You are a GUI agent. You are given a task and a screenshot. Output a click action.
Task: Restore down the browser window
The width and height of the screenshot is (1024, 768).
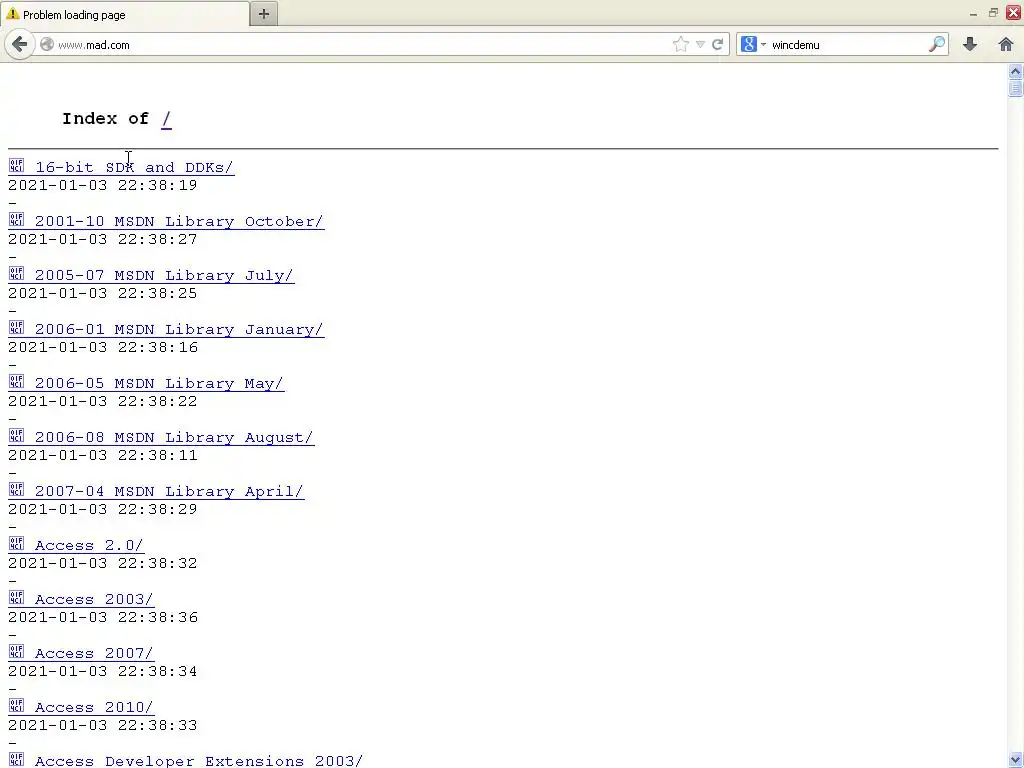993,13
